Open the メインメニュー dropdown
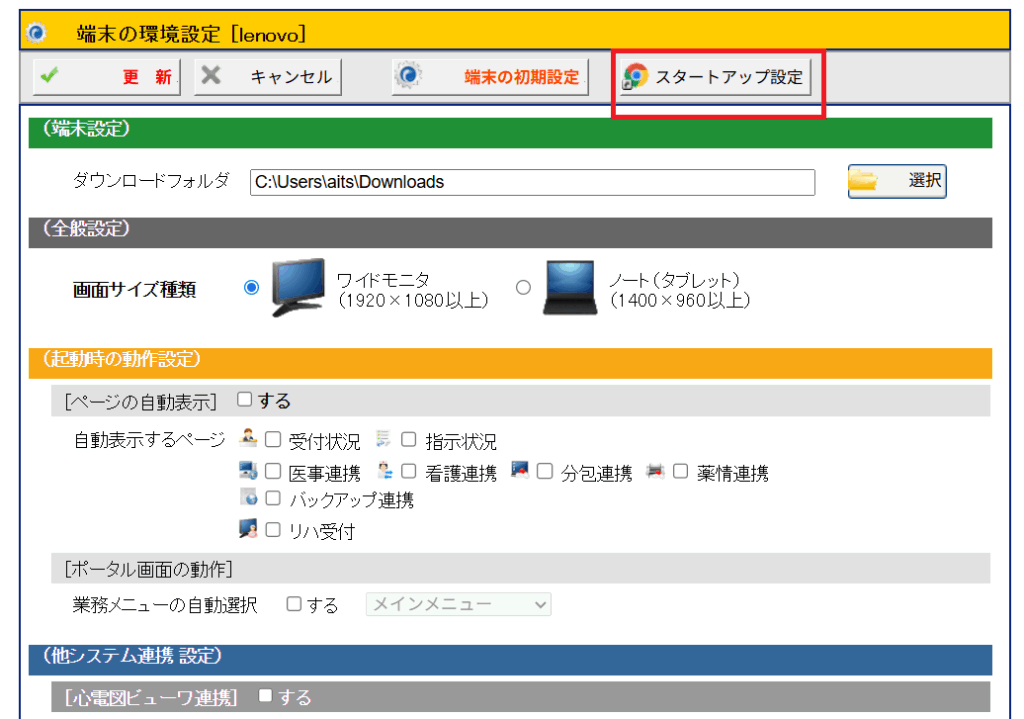Screen dimensions: 1024x719 (459, 604)
